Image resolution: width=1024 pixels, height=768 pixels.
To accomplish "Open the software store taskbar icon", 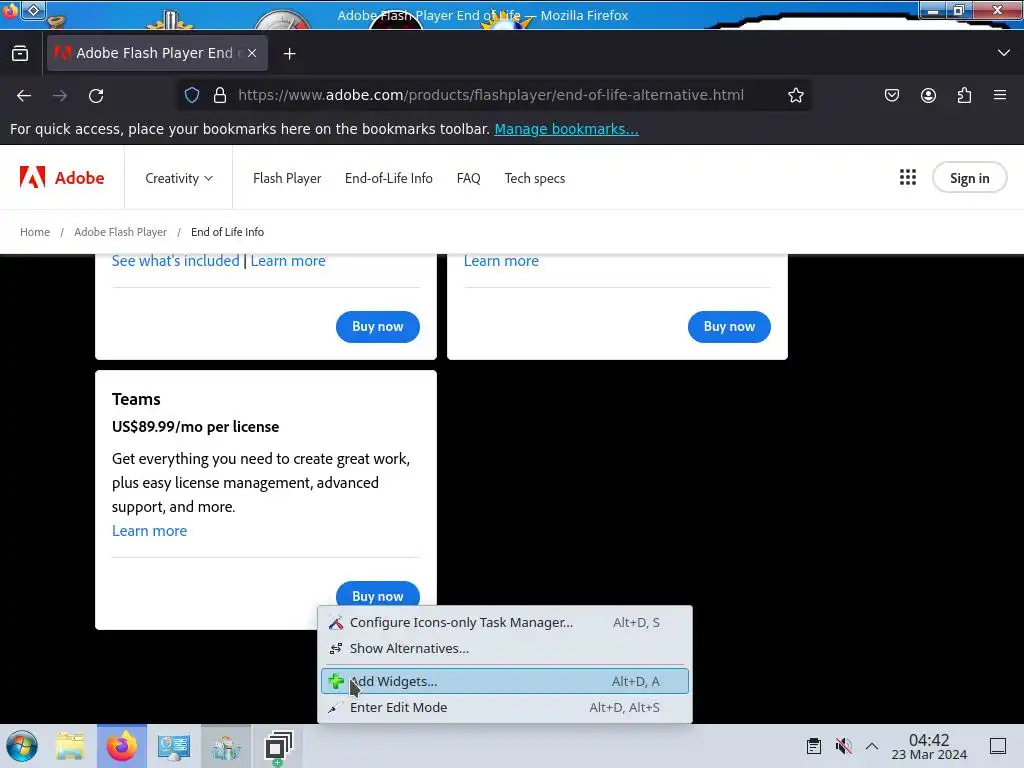I will [226, 746].
